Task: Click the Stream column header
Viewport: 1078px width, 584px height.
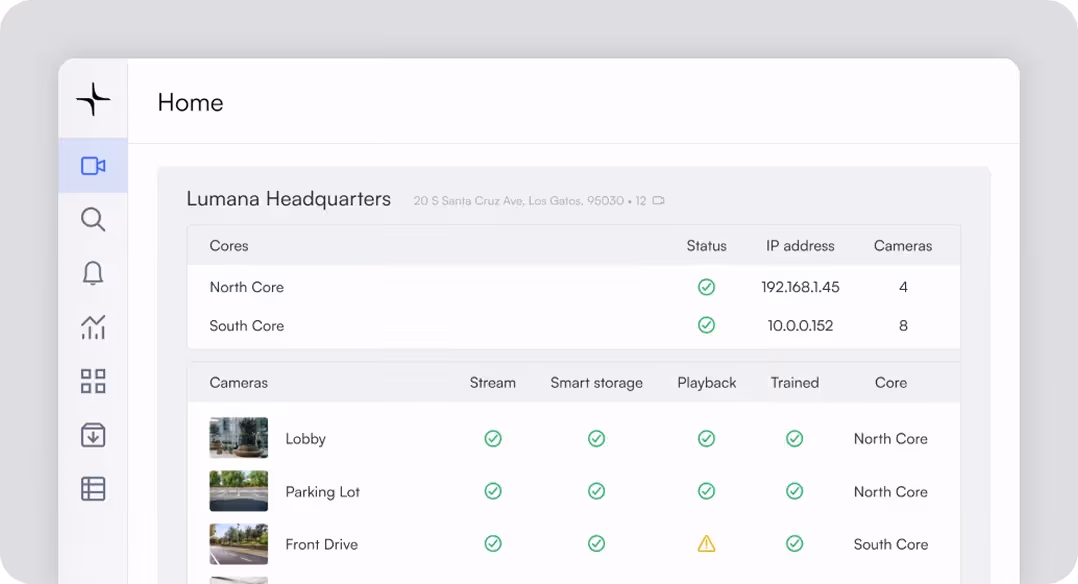Action: (x=492, y=383)
